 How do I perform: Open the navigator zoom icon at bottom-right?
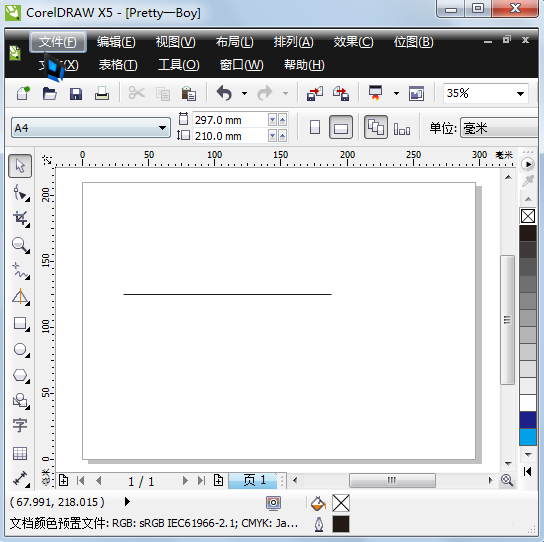[507, 481]
